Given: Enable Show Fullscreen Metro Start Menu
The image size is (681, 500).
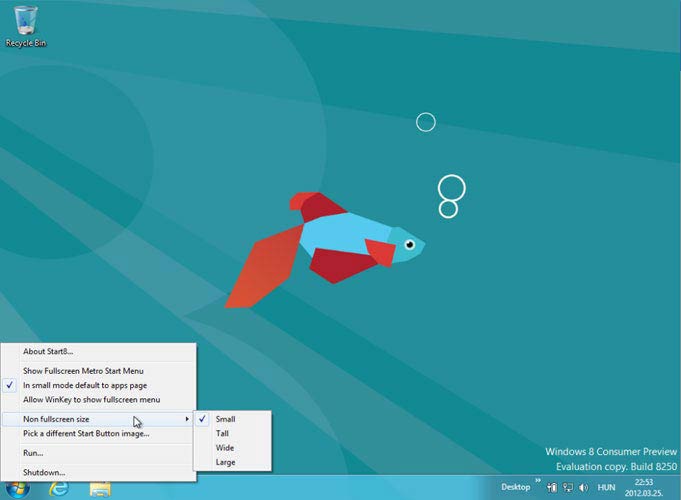Looking at the screenshot, I should click(x=83, y=370).
